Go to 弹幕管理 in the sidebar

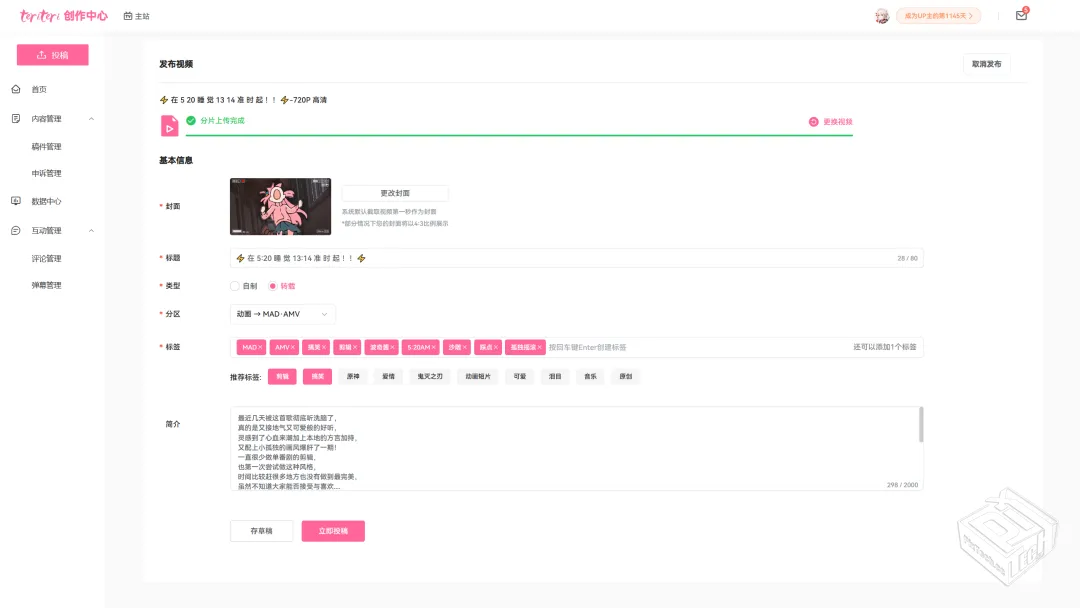(46, 285)
